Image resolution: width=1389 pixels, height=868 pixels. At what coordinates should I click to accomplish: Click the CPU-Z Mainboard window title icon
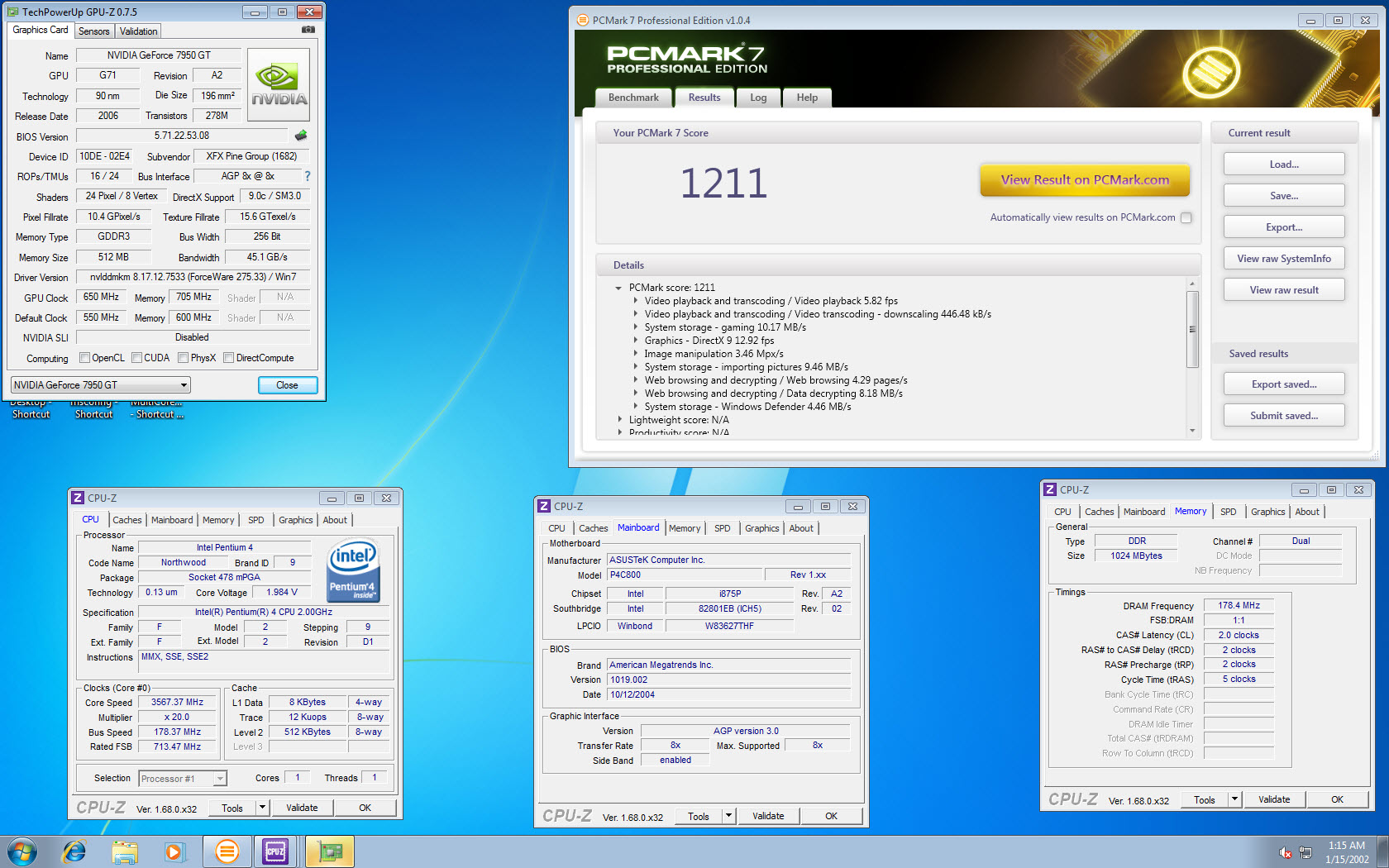(544, 506)
